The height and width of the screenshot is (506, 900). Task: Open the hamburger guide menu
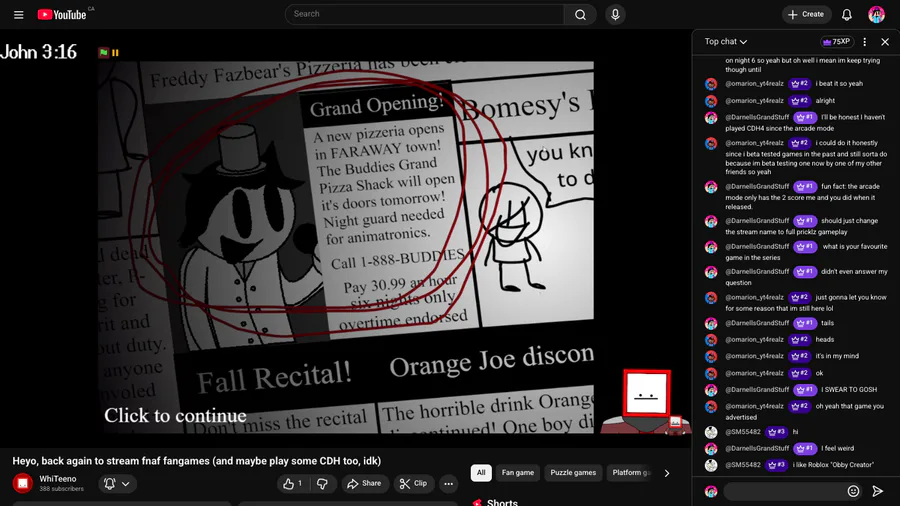pos(18,15)
